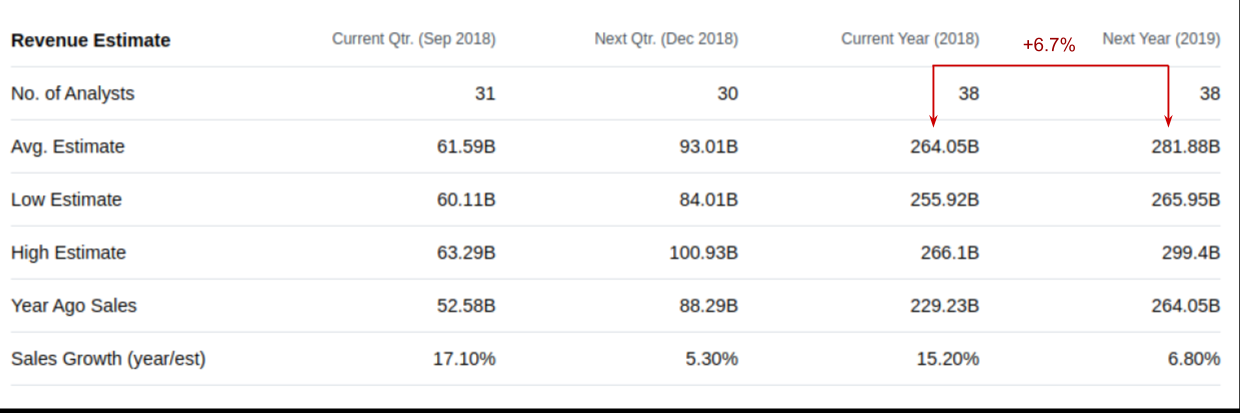Click the Avg. Estimate row label
This screenshot has height=413, width=1240.
(x=68, y=147)
